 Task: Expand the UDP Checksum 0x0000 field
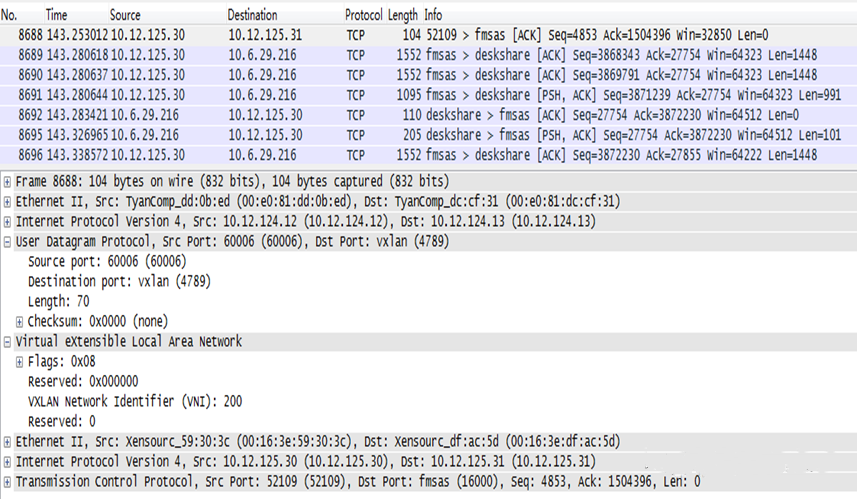(19, 322)
